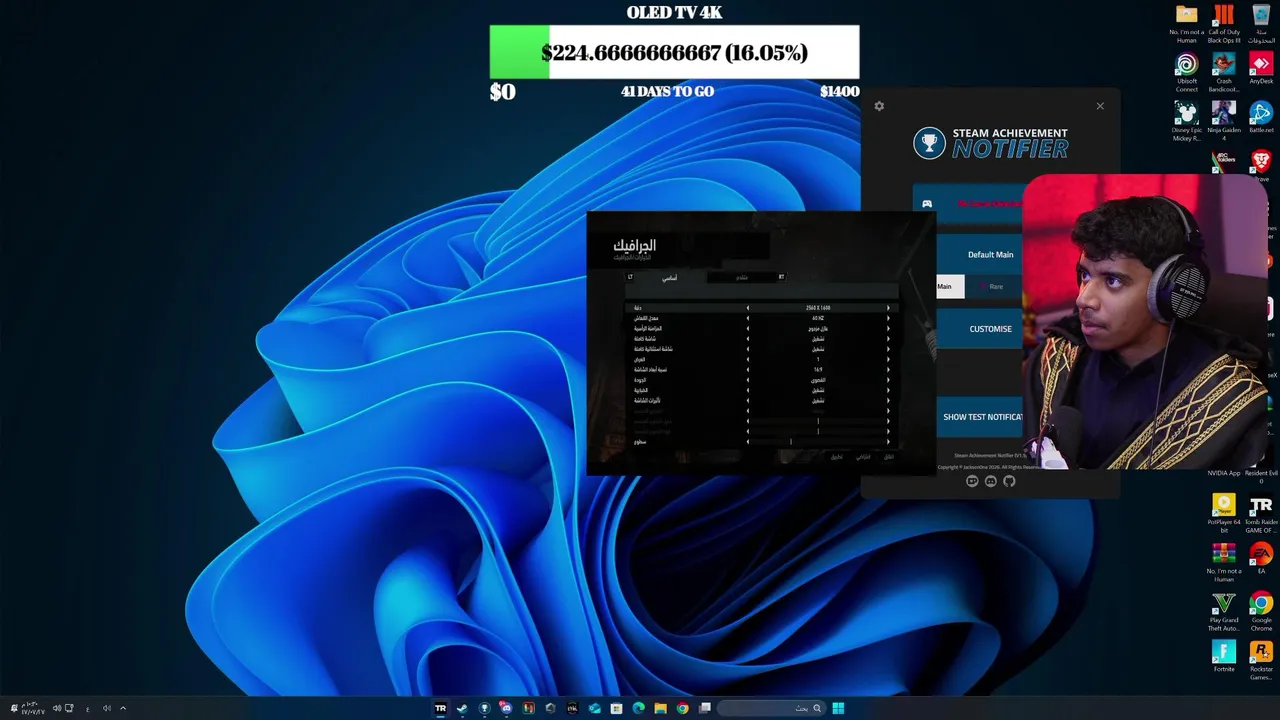Open Ninja Gaiden 4 desktop shortcut
1280x720 pixels.
[1224, 121]
